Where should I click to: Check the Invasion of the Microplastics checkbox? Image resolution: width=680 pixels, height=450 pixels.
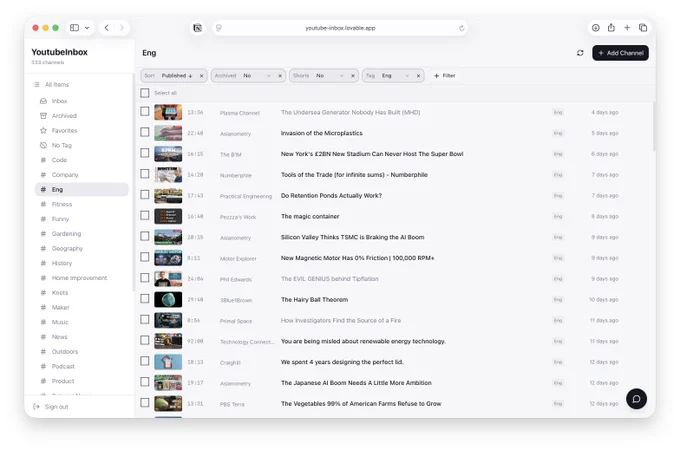pos(145,132)
